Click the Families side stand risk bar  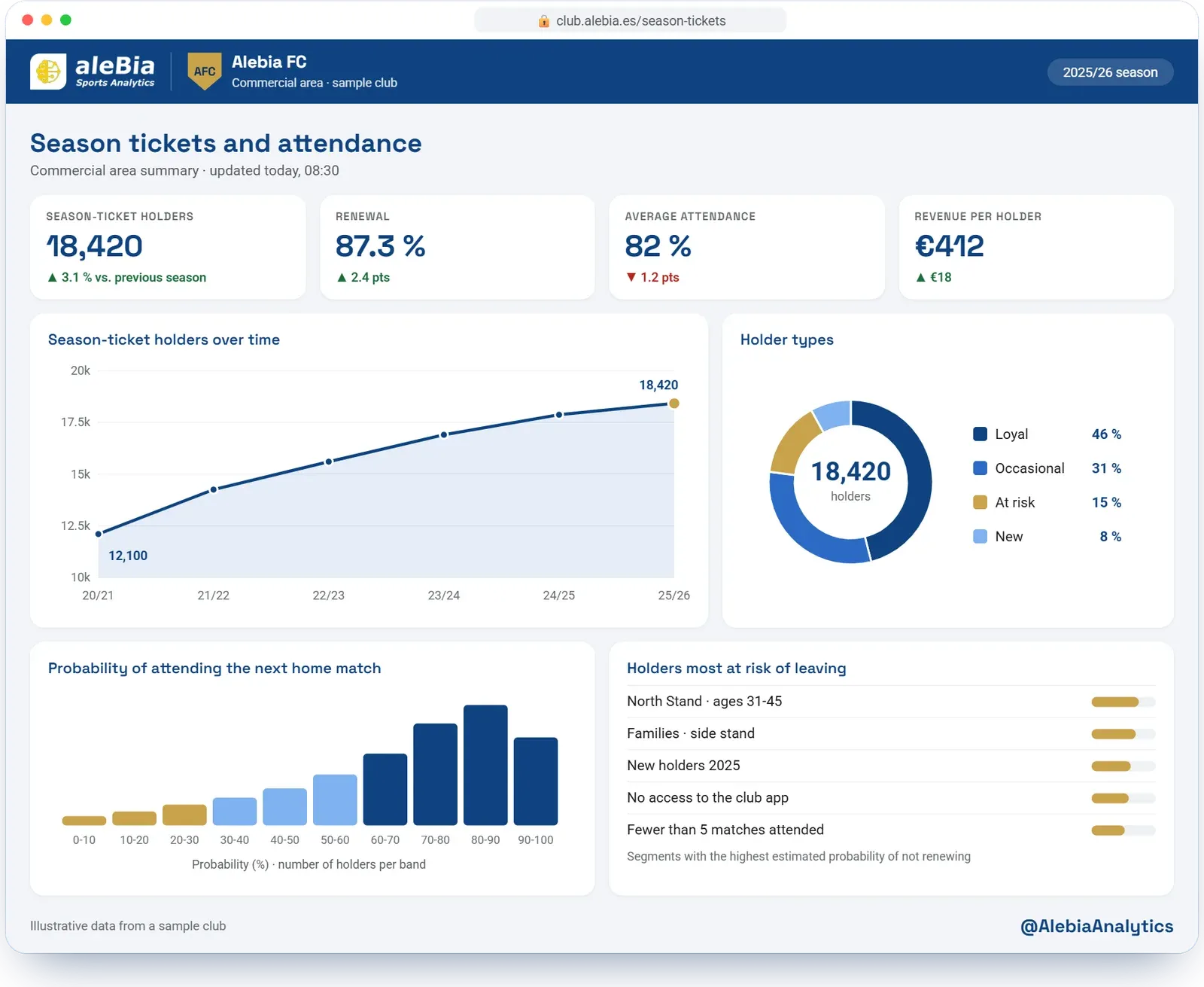(x=1123, y=734)
